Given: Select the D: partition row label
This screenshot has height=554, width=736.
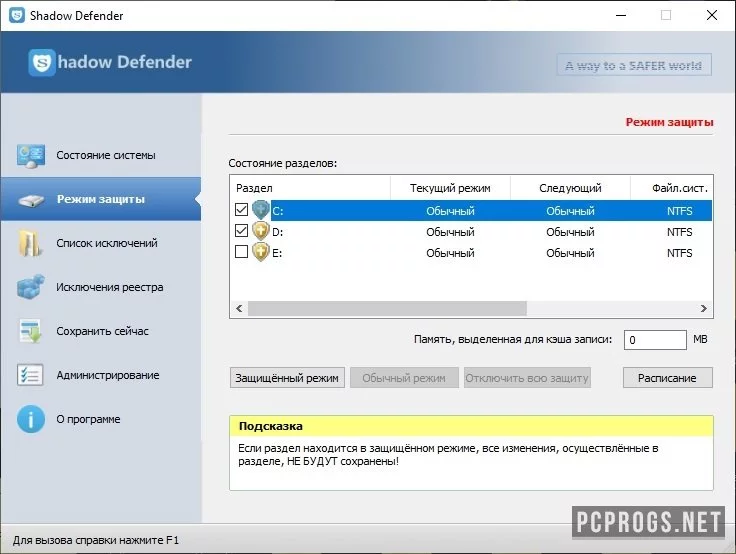Looking at the screenshot, I should 277,232.
